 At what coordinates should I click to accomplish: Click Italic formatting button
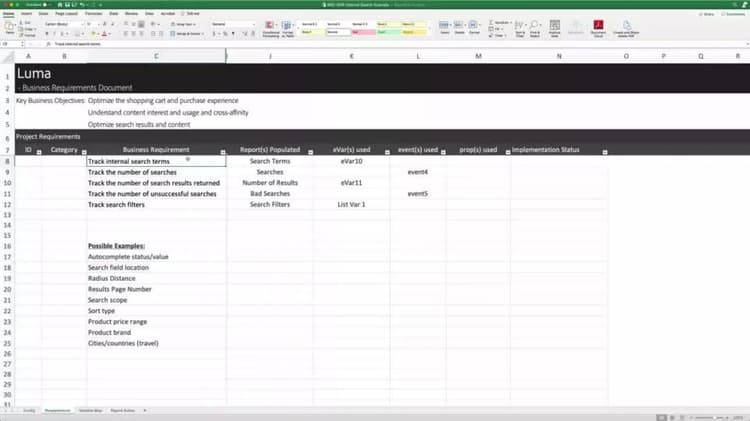point(55,34)
